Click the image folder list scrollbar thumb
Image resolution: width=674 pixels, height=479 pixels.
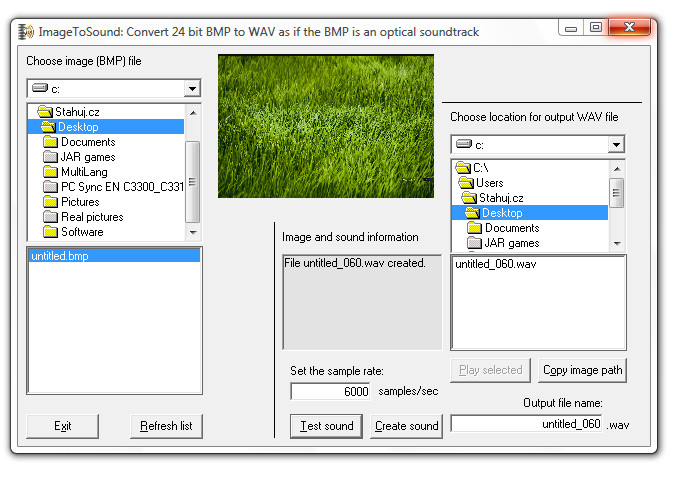point(193,181)
